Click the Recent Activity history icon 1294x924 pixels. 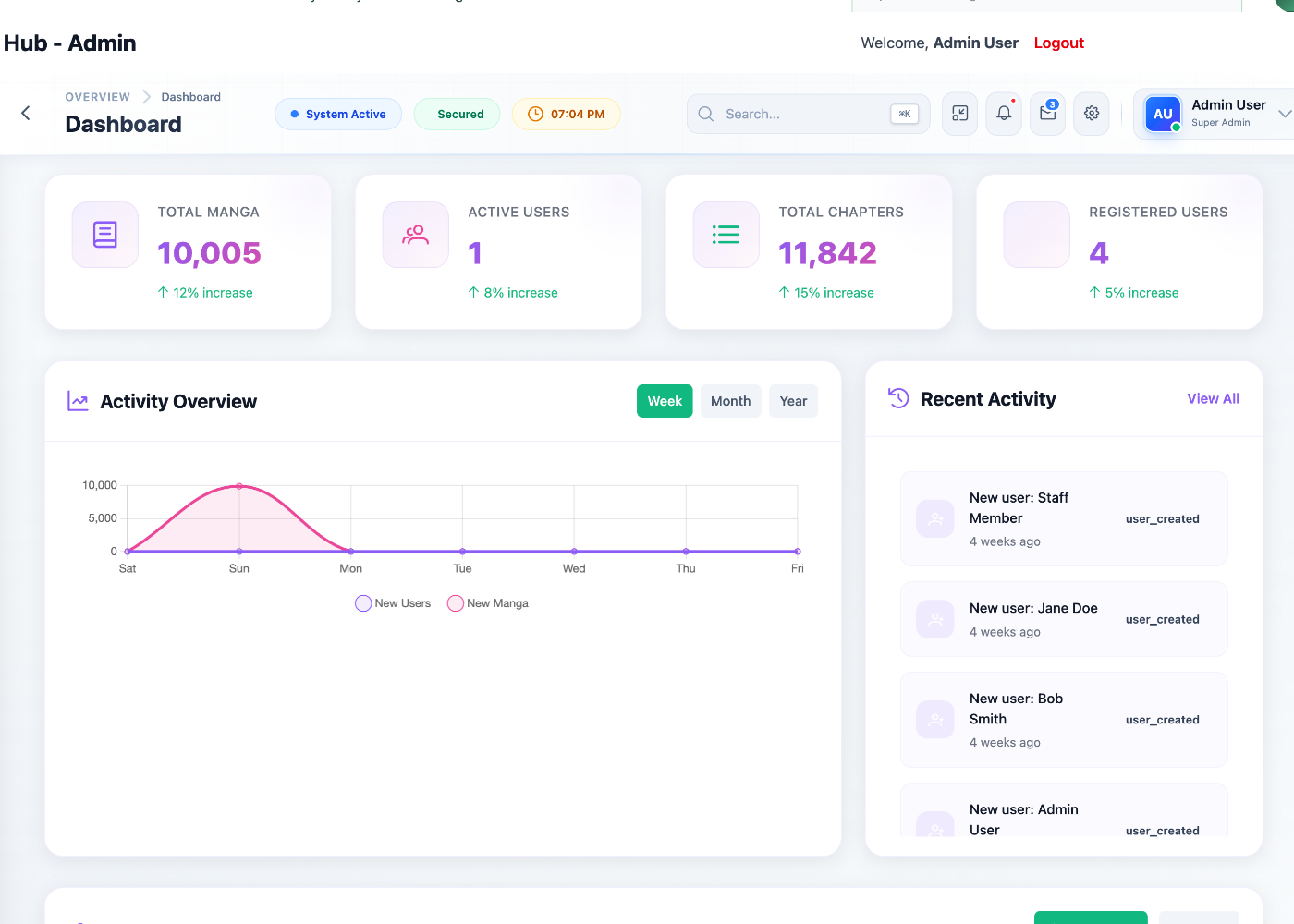coord(898,398)
